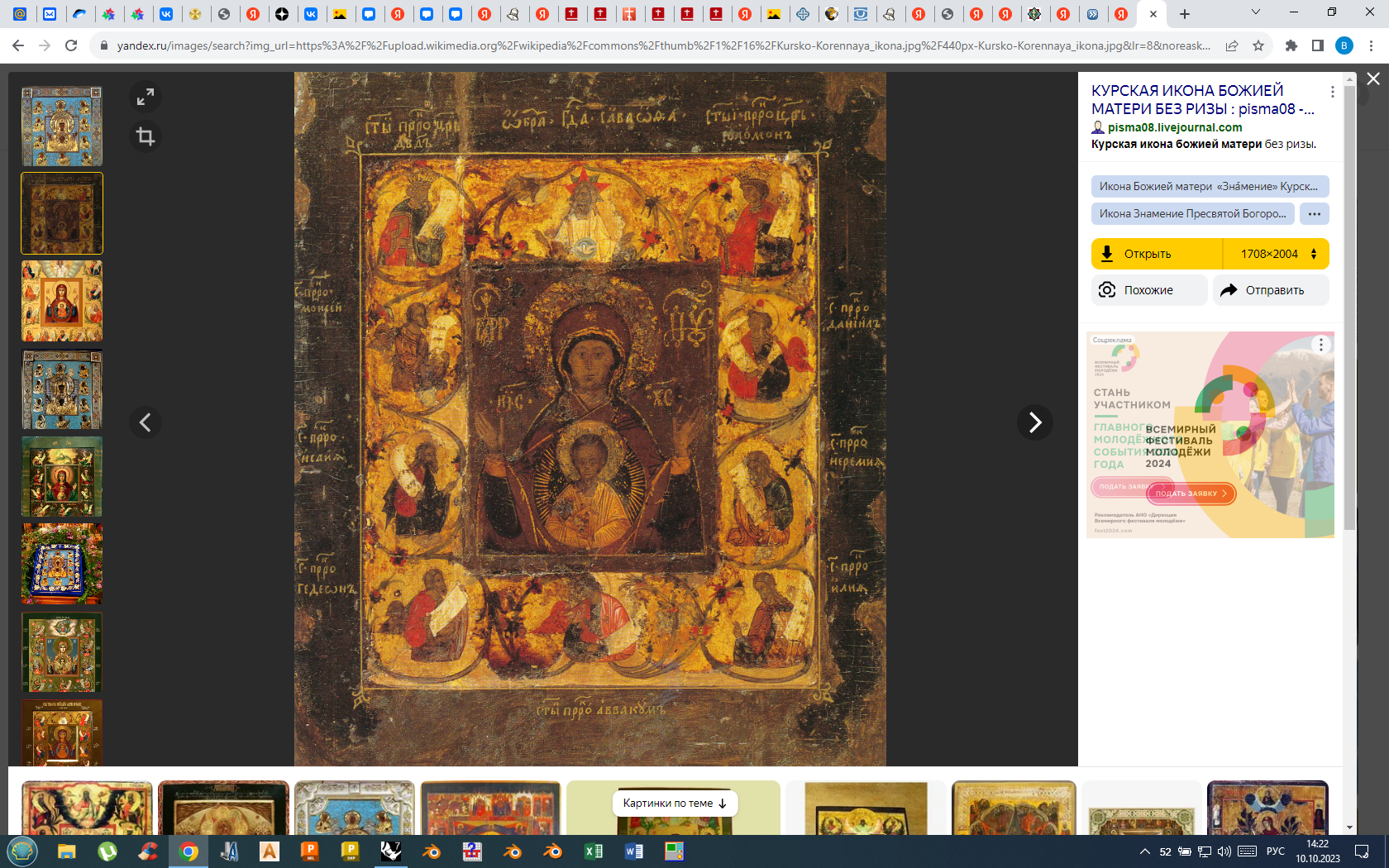Screen dimensions: 1389x868
Task: Share the image with Отправить
Action: [1271, 290]
